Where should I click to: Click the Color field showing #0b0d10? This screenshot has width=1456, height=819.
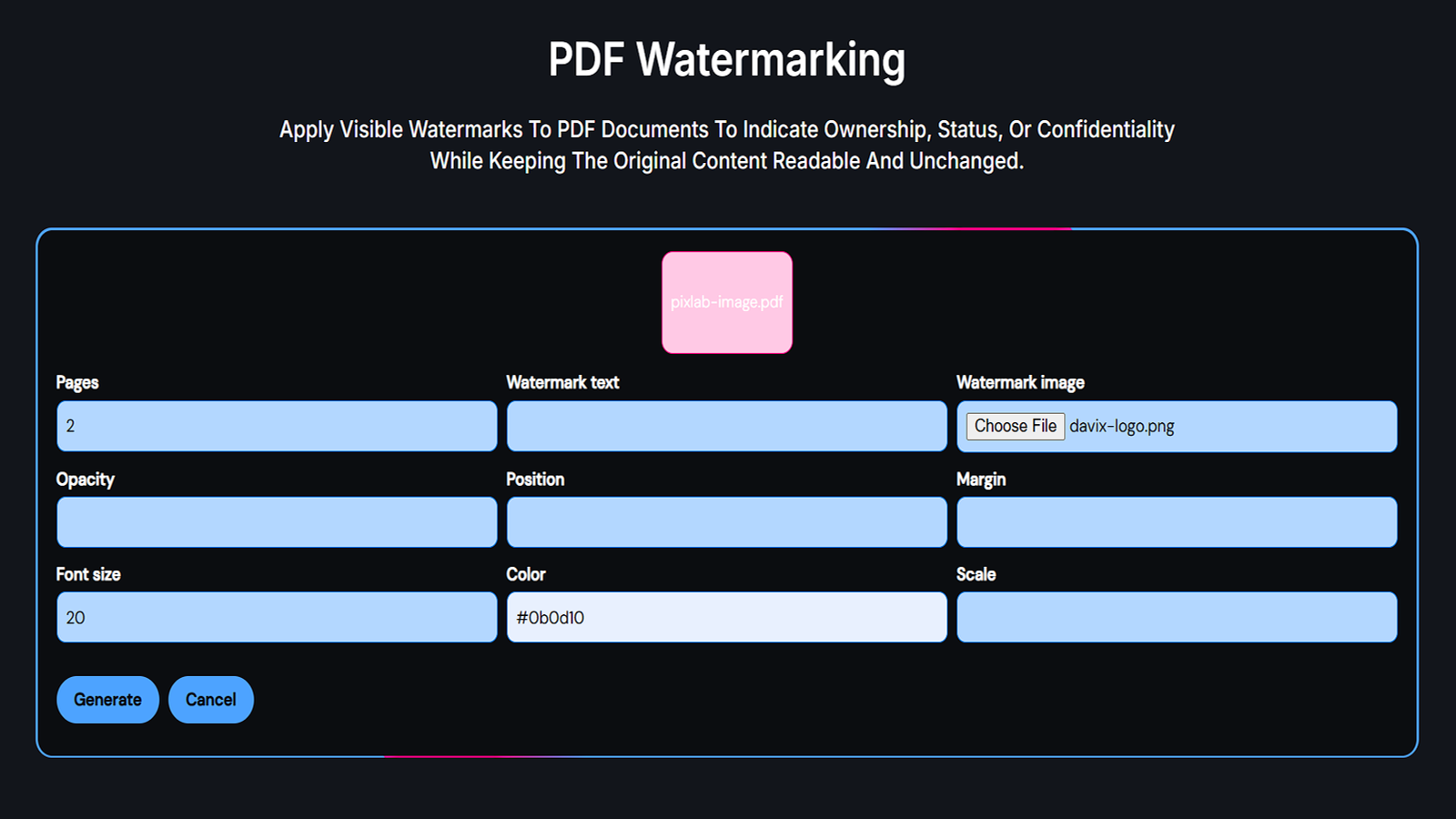pos(725,616)
